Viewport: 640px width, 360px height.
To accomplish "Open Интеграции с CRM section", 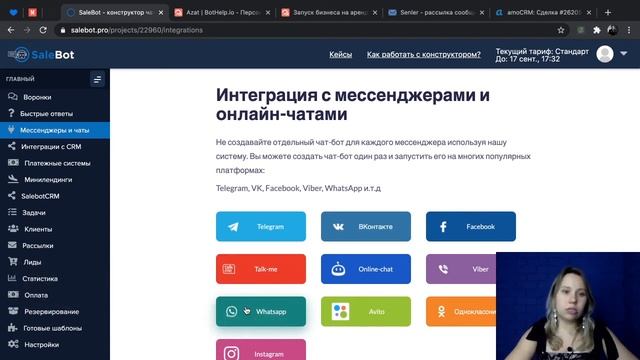I will (x=55, y=147).
